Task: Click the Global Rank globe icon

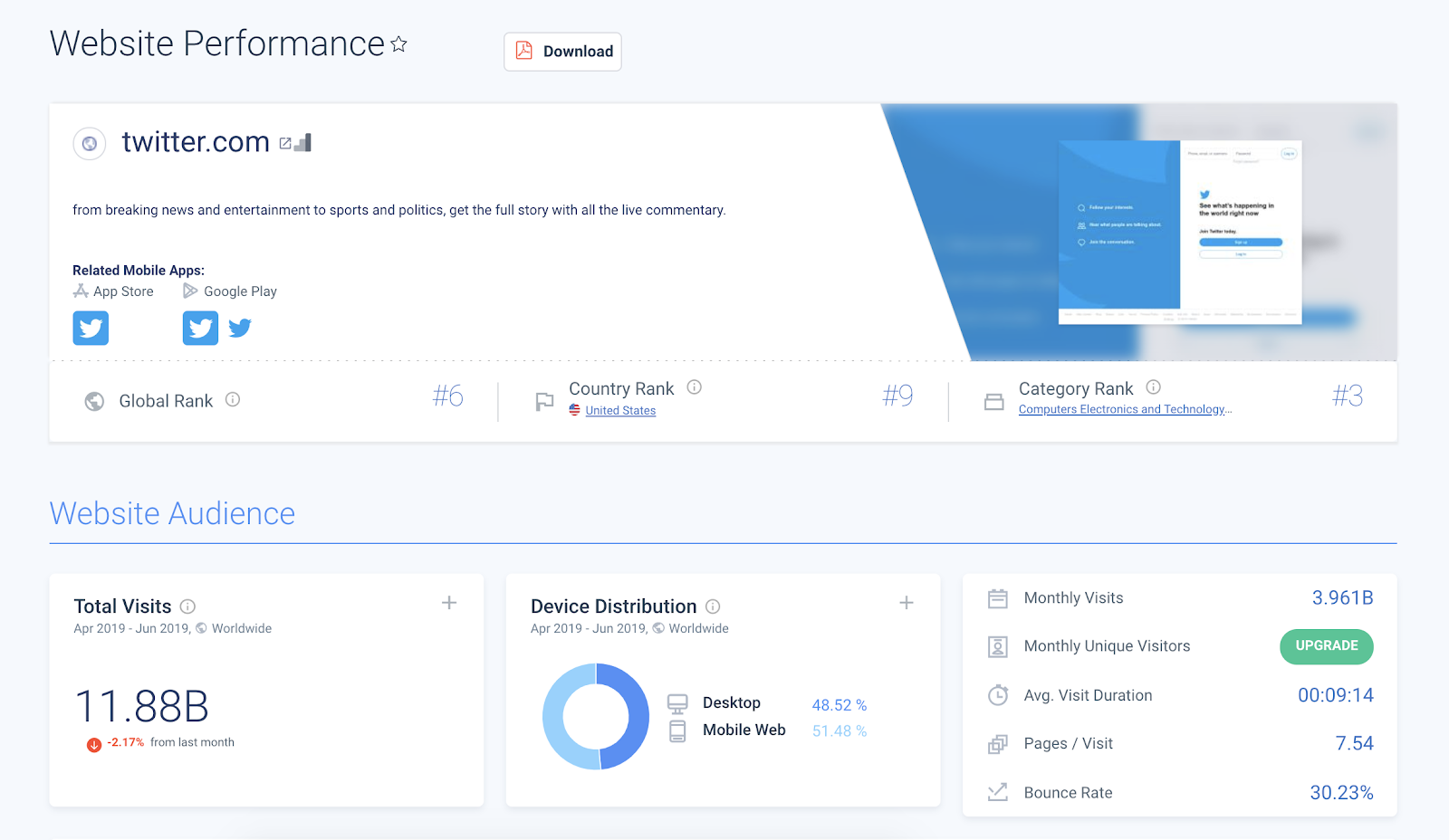Action: tap(94, 401)
